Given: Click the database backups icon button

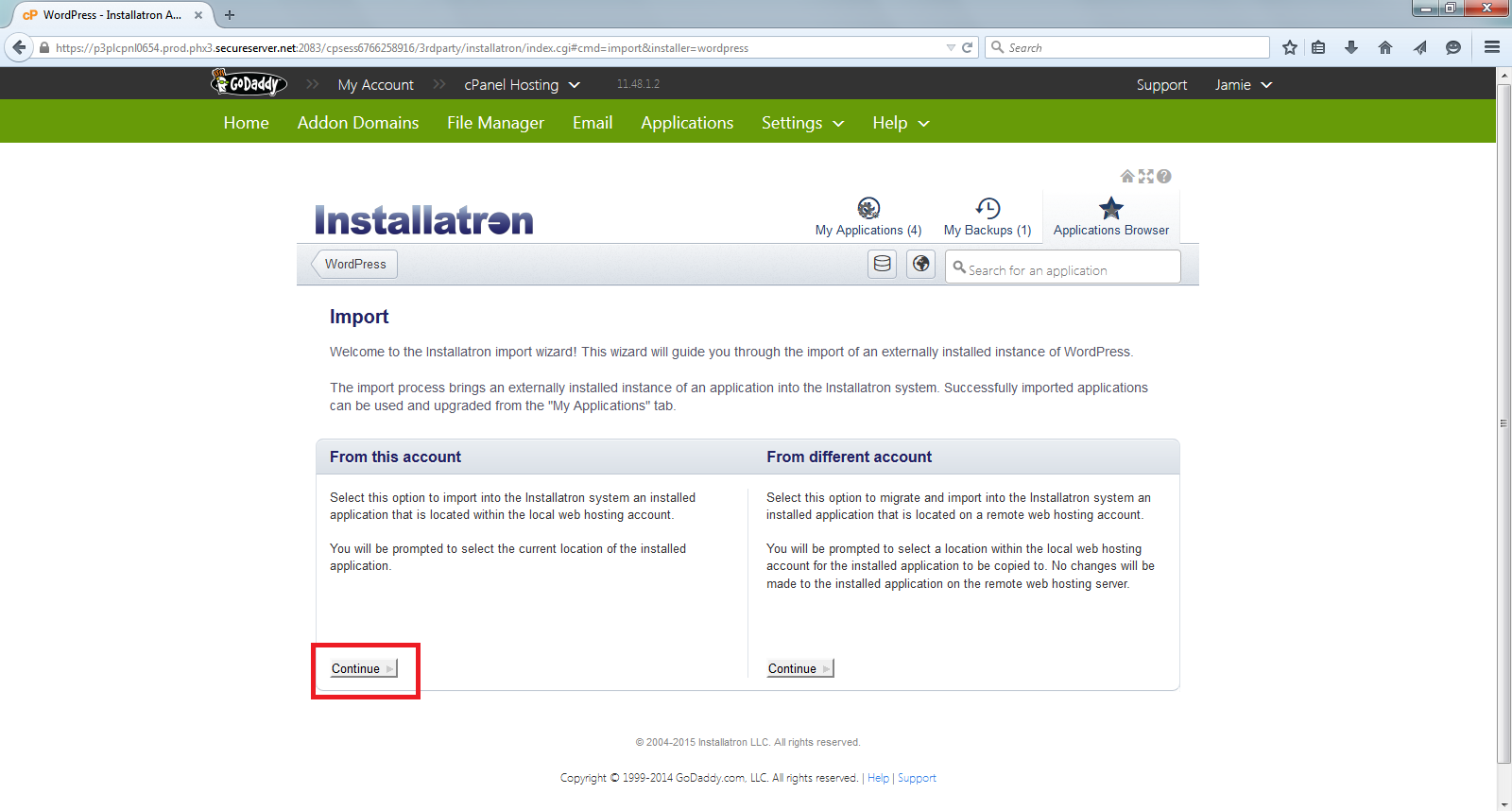Looking at the screenshot, I should 883,264.
